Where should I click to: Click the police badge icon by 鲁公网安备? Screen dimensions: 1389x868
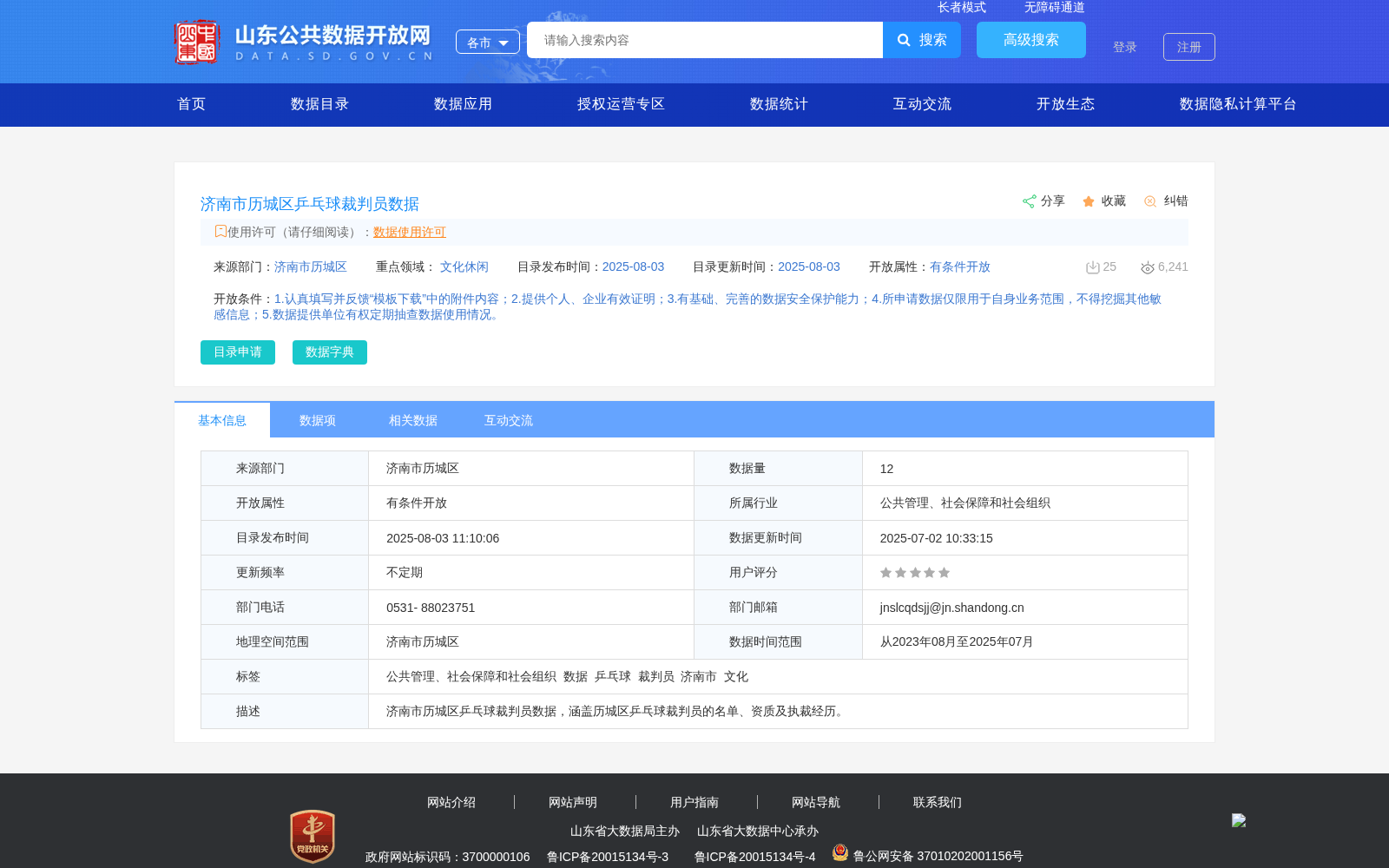(x=839, y=852)
